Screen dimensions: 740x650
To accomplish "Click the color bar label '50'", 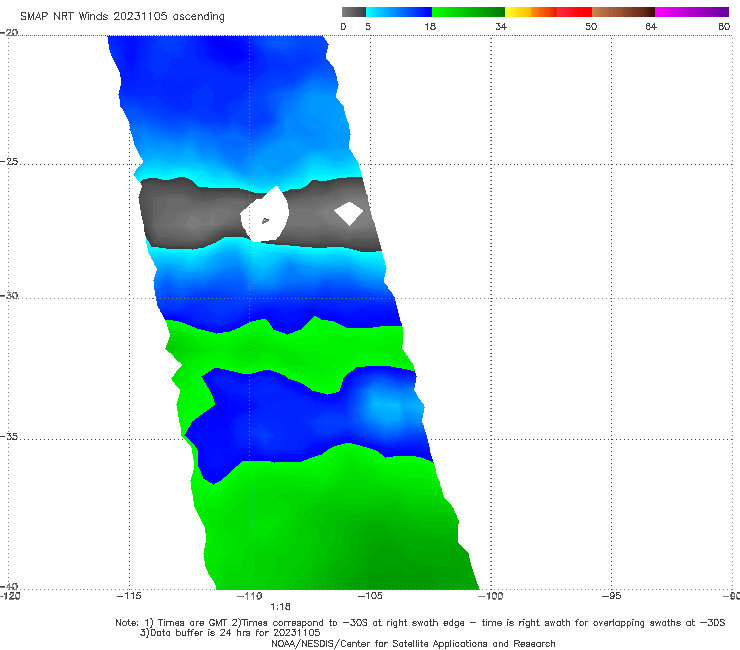I will (x=591, y=27).
